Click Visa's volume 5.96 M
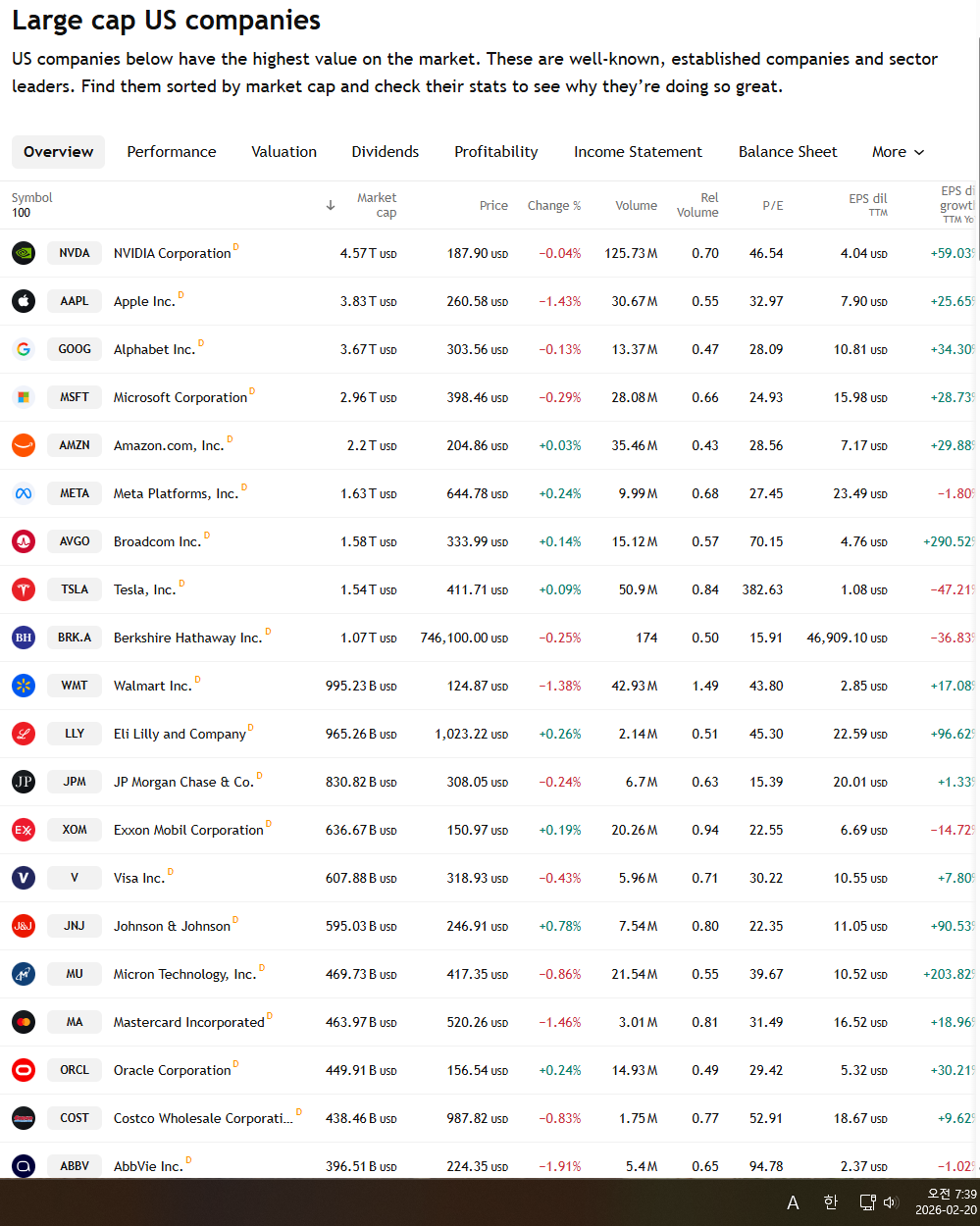Image resolution: width=980 pixels, height=1226 pixels. pos(639,878)
